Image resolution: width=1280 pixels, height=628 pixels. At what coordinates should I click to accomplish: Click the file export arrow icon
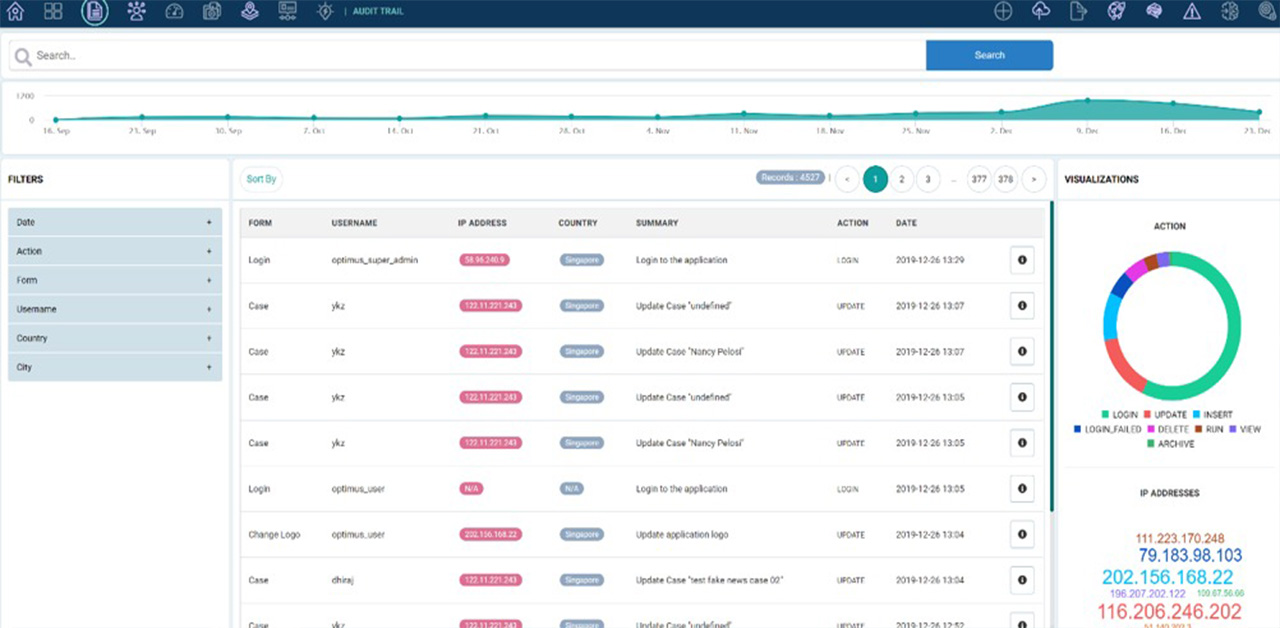pos(1078,11)
